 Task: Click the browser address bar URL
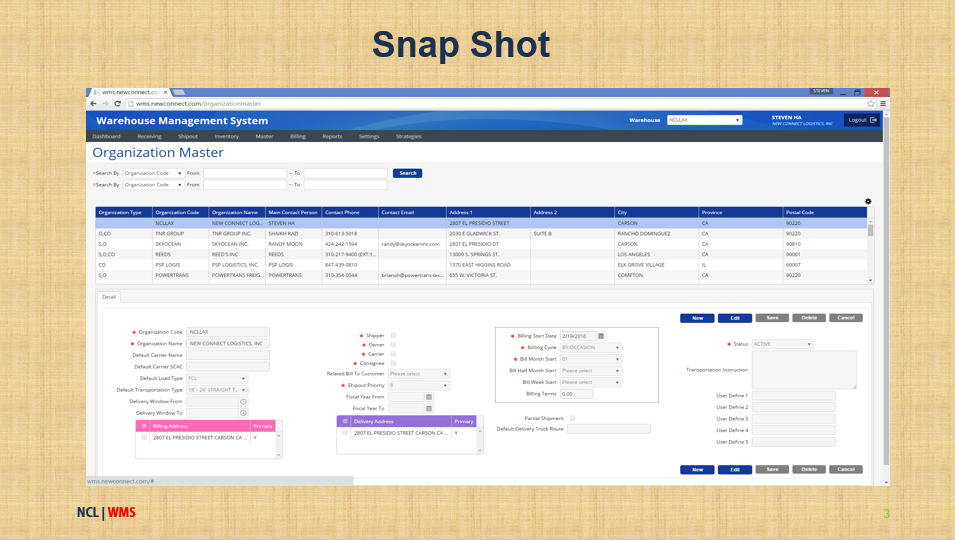[198, 104]
